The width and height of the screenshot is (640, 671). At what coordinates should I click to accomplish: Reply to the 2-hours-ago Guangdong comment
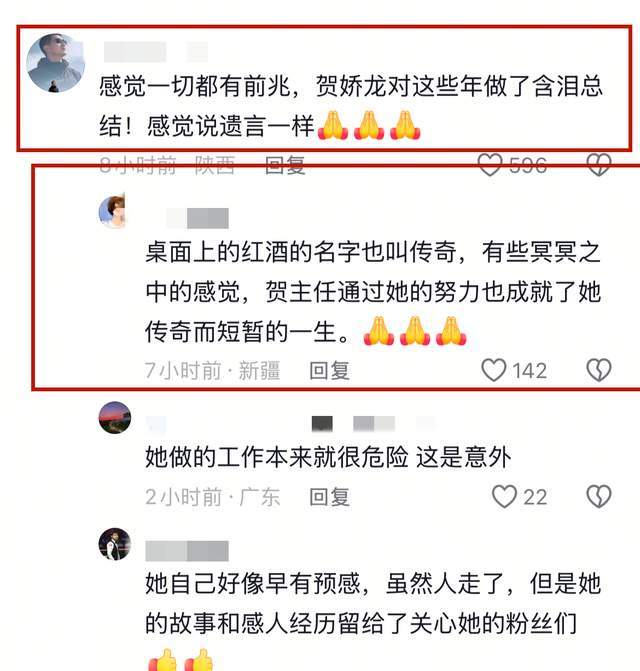click(x=329, y=497)
